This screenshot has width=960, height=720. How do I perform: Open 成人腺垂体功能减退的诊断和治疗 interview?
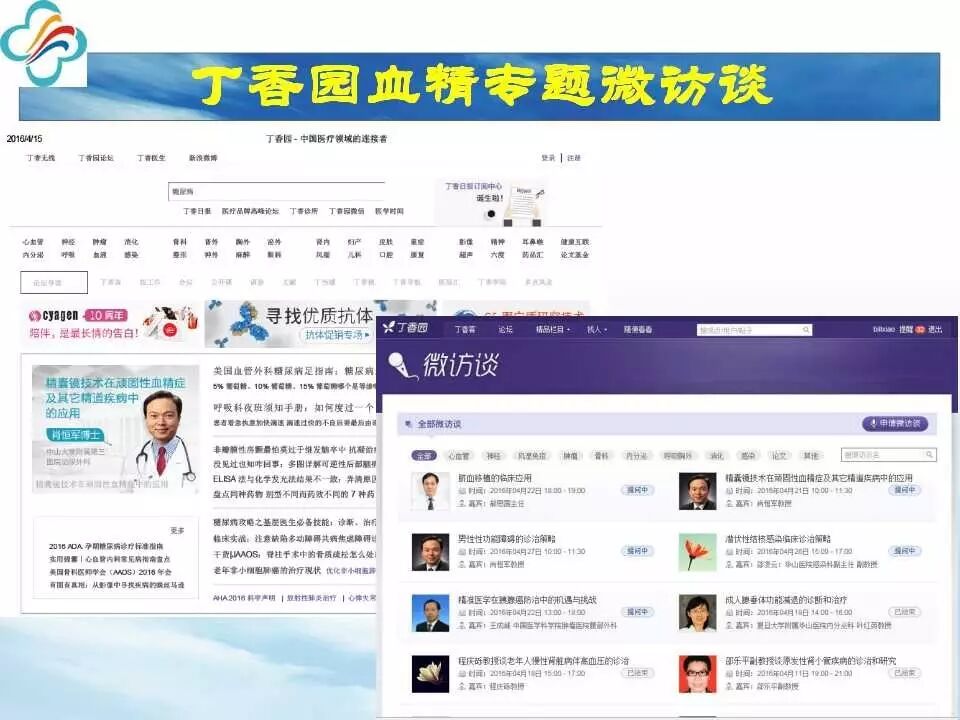click(786, 600)
